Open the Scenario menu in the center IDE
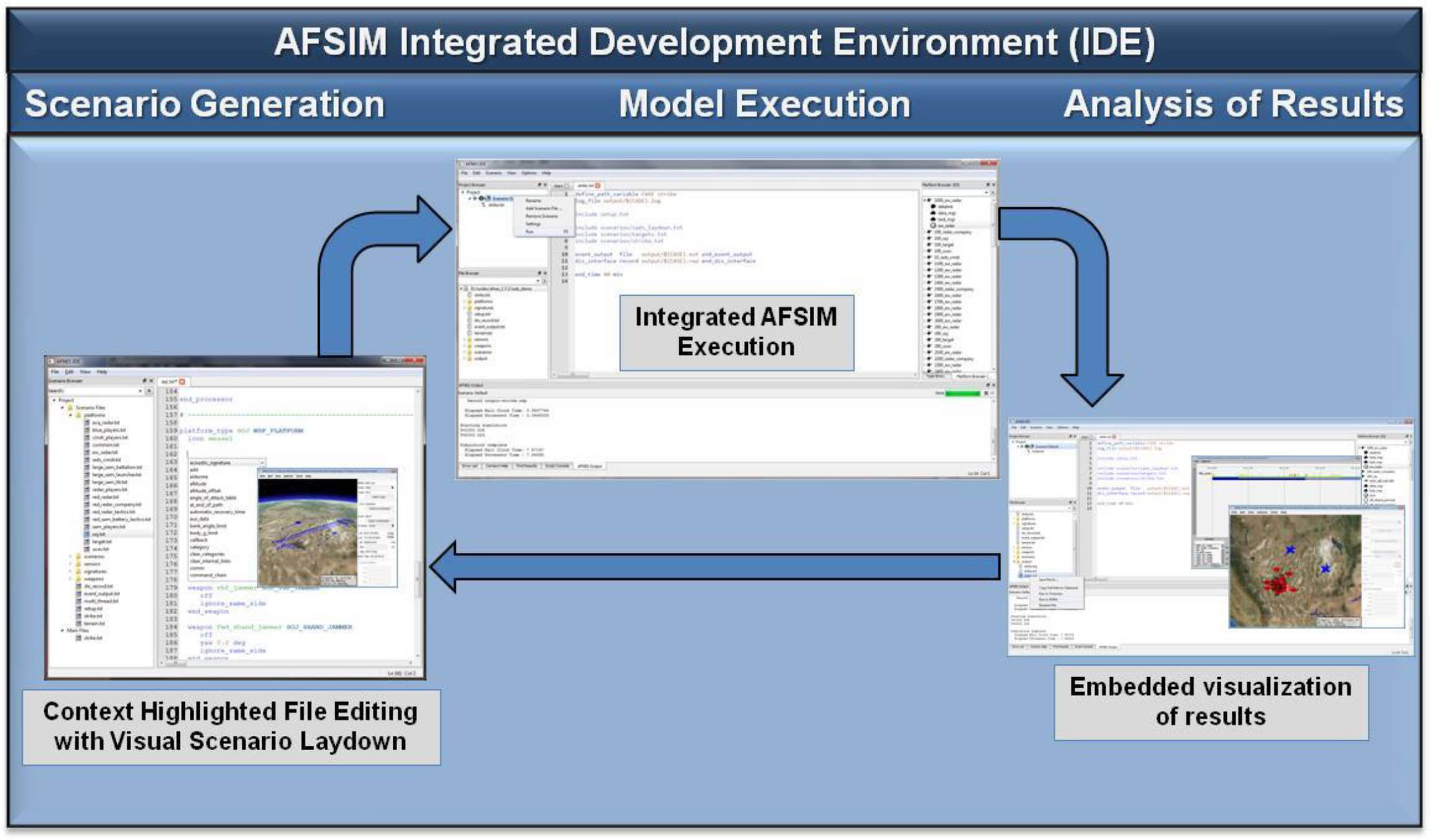The height and width of the screenshot is (840, 1431). [493, 173]
